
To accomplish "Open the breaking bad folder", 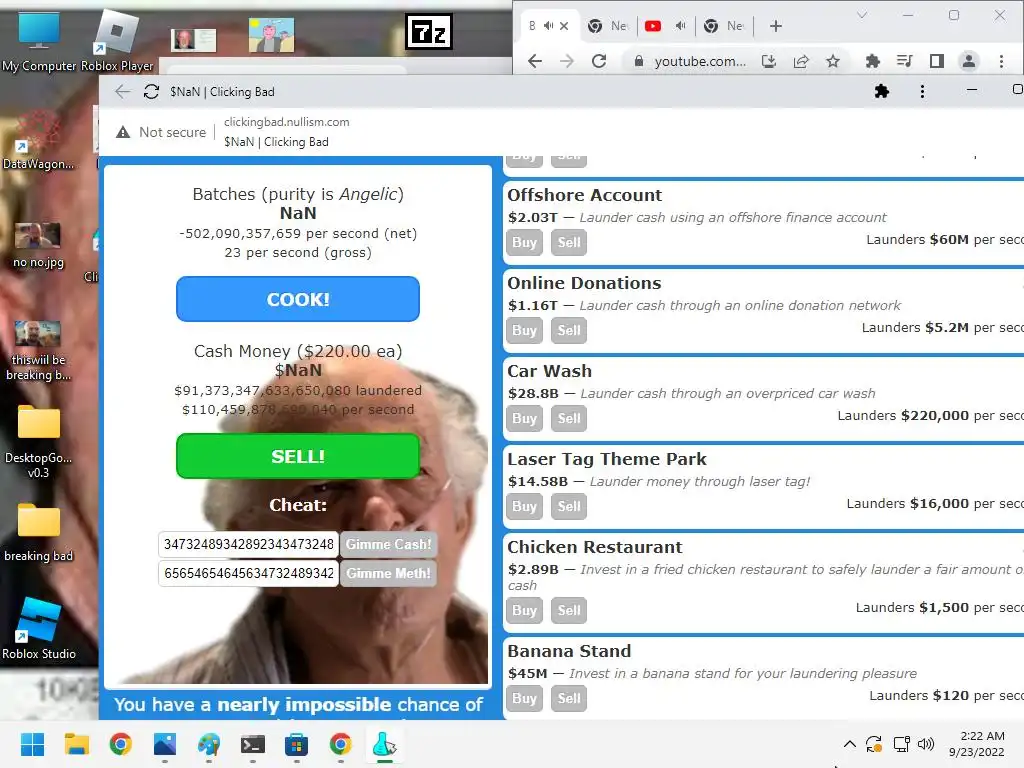I will click(39, 532).
